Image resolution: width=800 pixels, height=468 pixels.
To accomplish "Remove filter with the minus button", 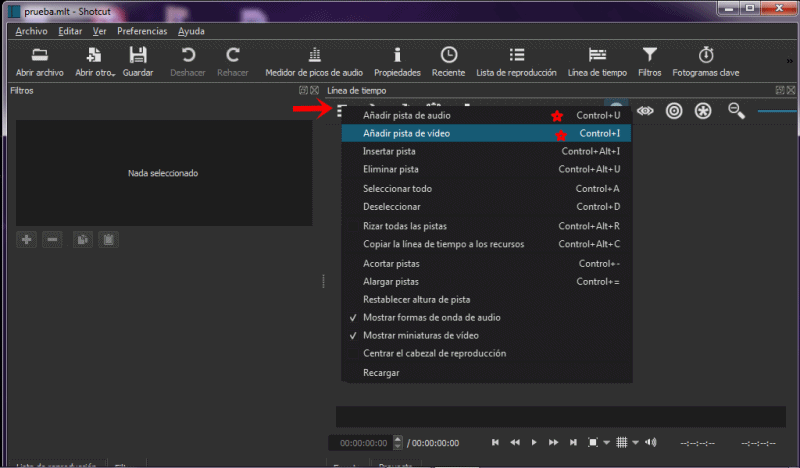I will [52, 239].
